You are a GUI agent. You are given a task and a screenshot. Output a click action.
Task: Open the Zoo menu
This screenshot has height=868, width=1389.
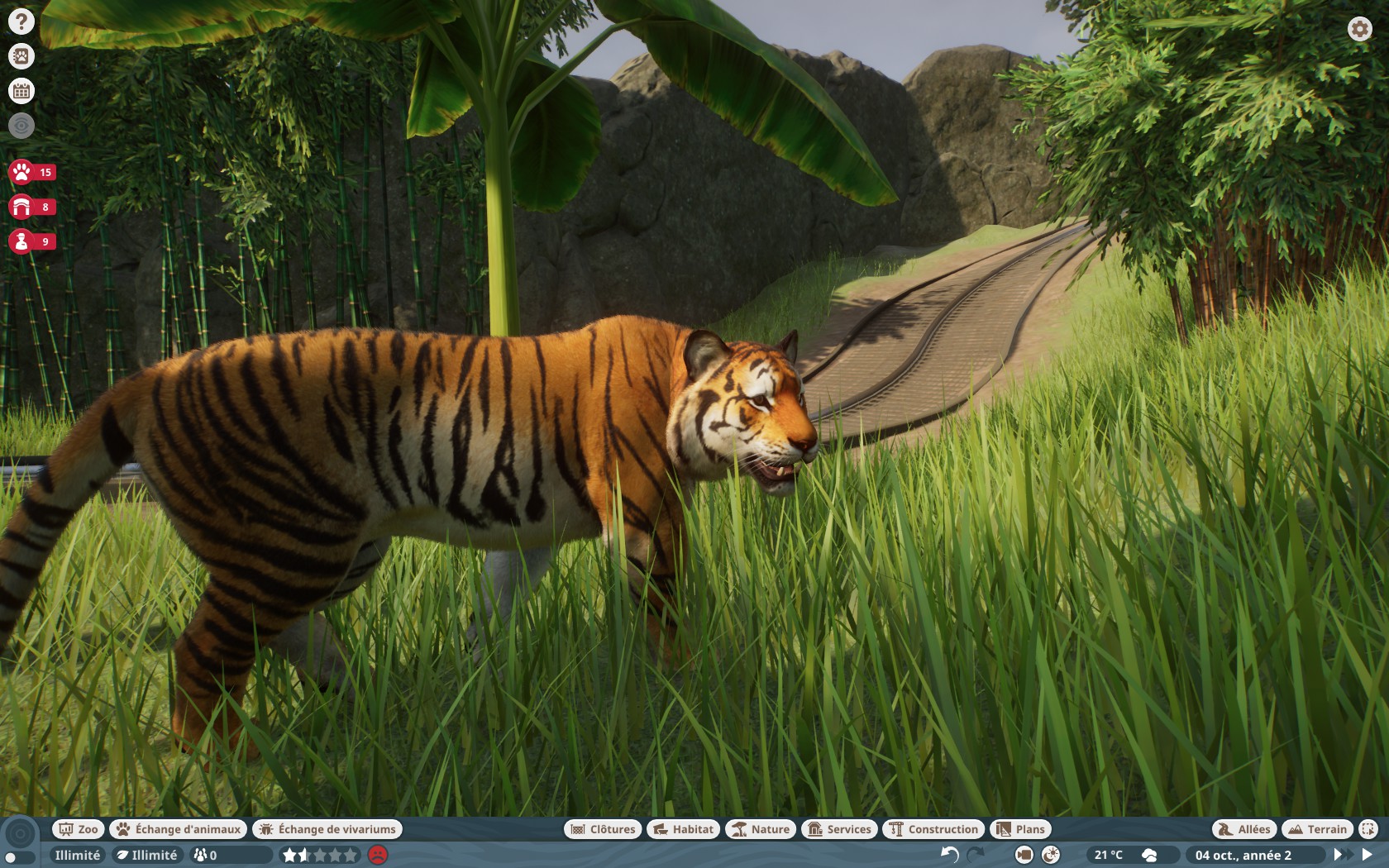tap(78, 829)
